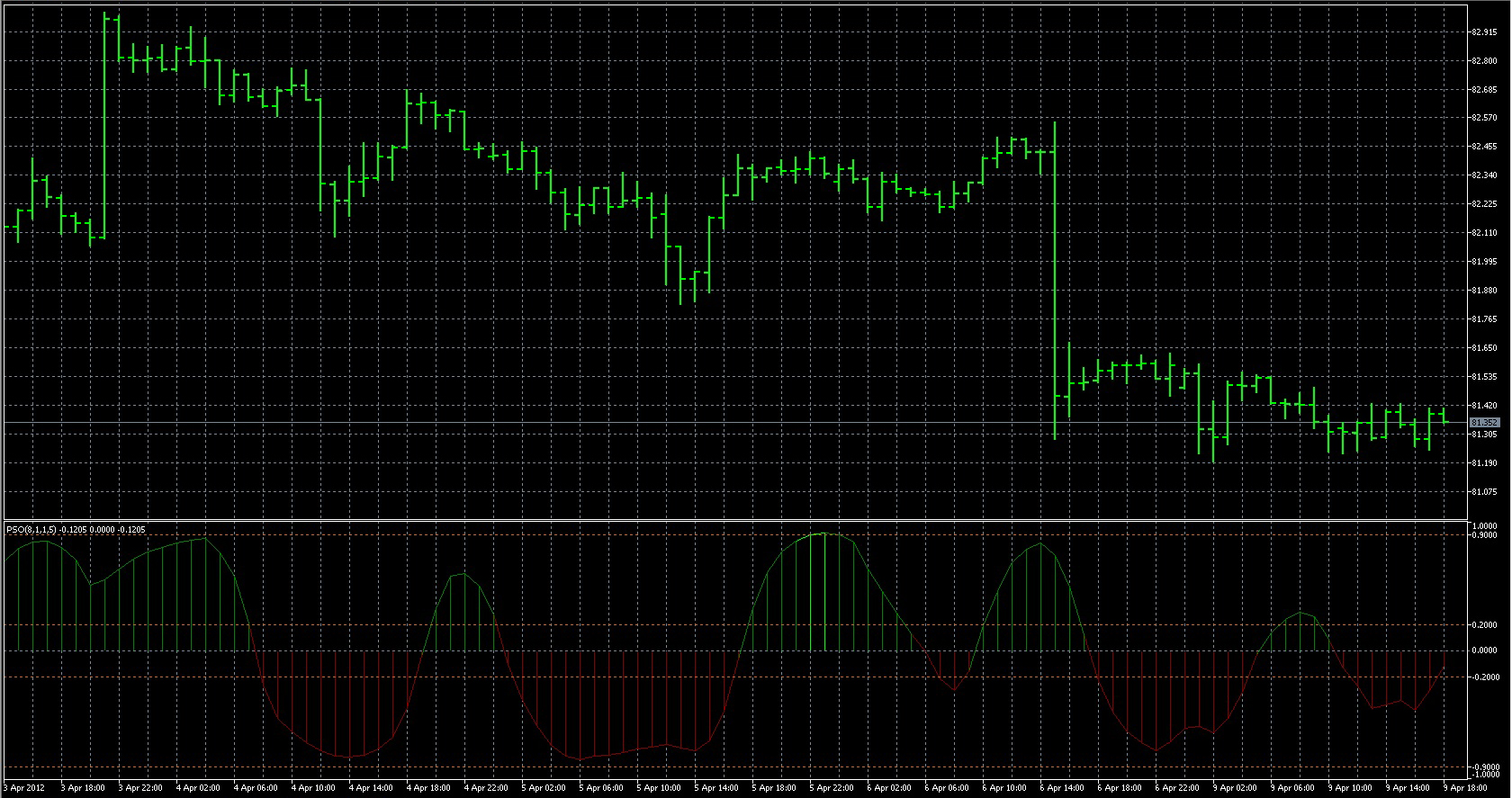Screen dimensions: 1512x798
Task: Select the 4 Apr 10:00 time label
Action: [313, 788]
